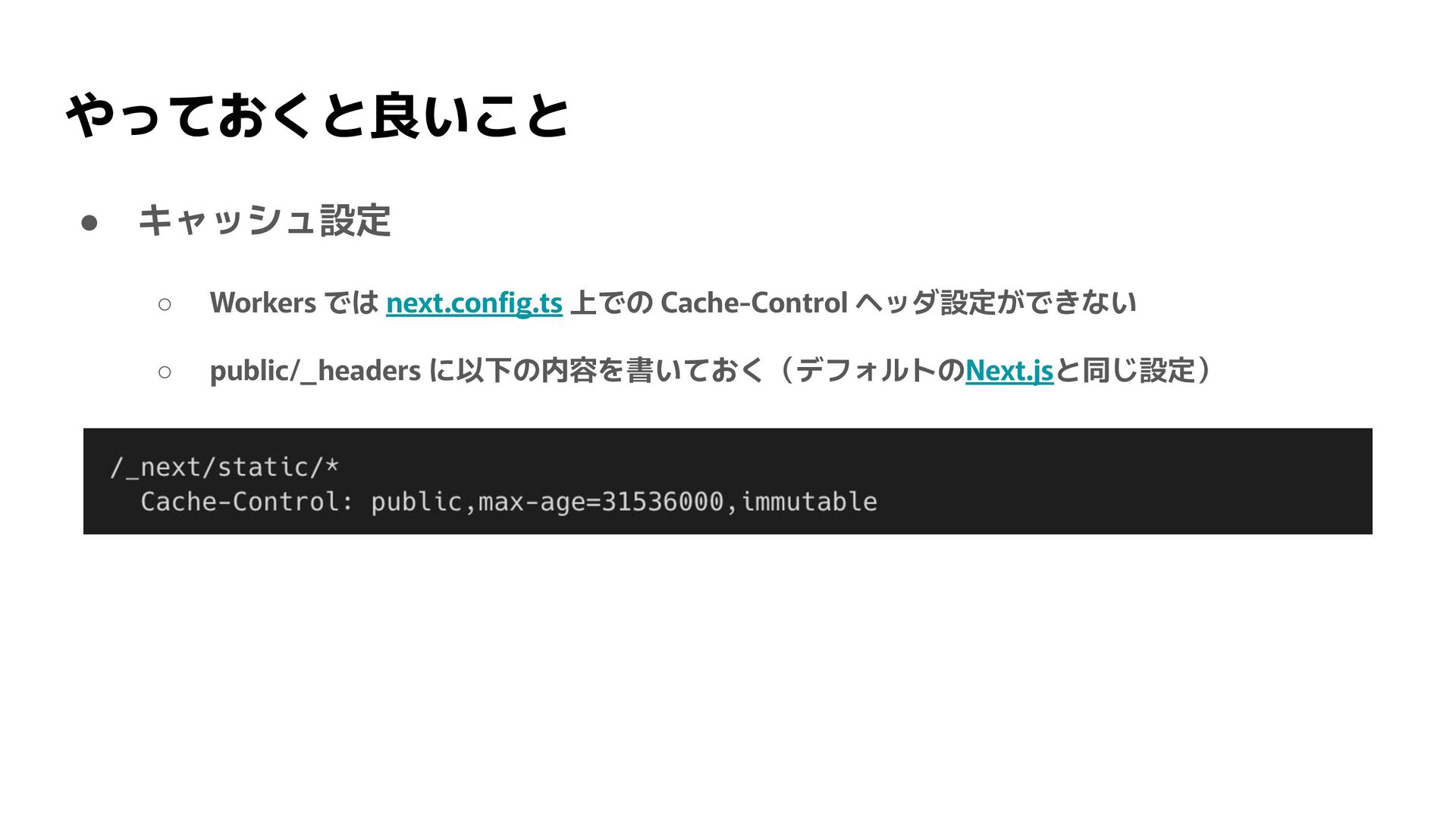Click the text Cache-Control ヘッダ設定ができない
The width and height of the screenshot is (1456, 819).
pos(899,303)
